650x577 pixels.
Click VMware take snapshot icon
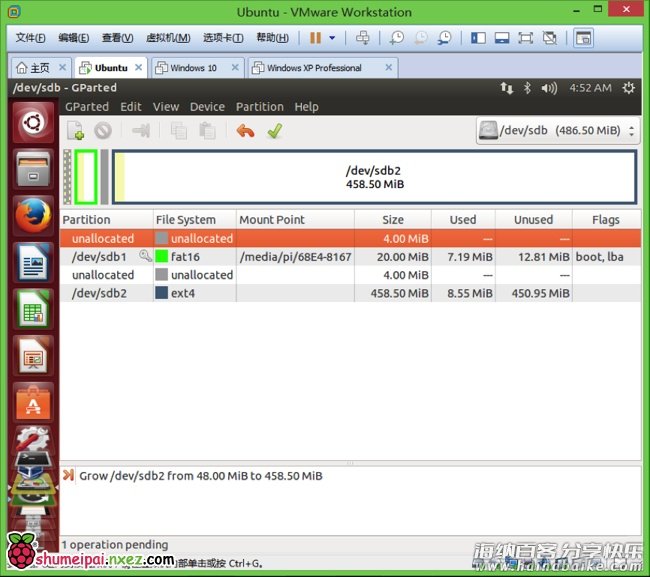(397, 38)
